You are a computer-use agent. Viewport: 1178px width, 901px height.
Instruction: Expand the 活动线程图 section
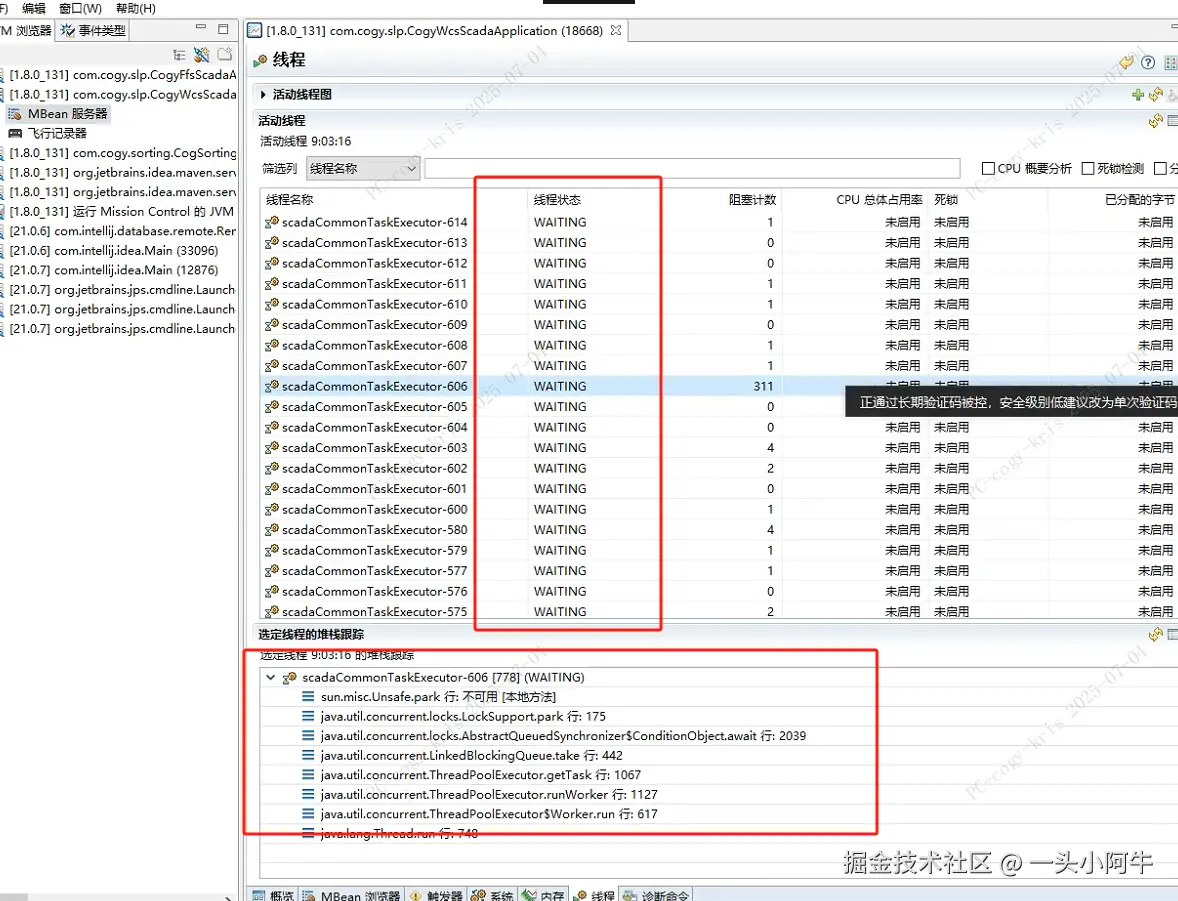click(x=263, y=95)
